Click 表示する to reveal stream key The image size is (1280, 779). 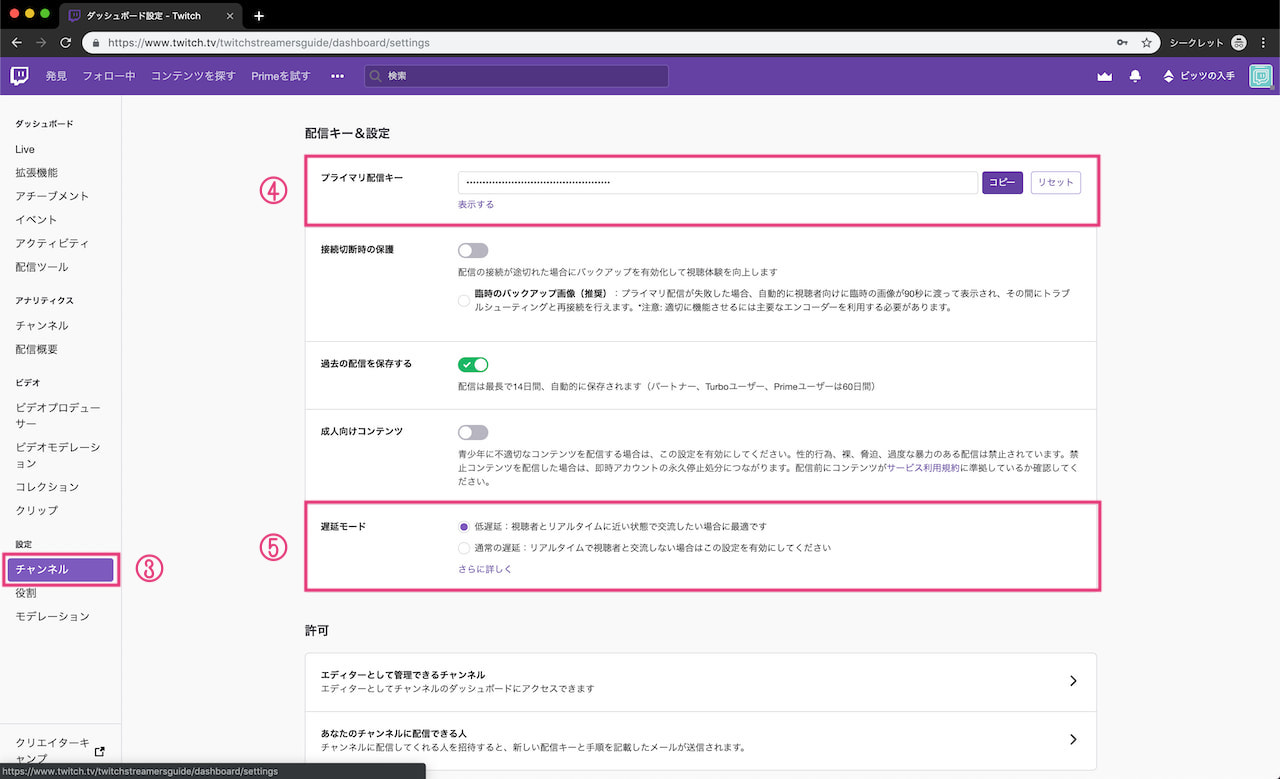pos(476,204)
